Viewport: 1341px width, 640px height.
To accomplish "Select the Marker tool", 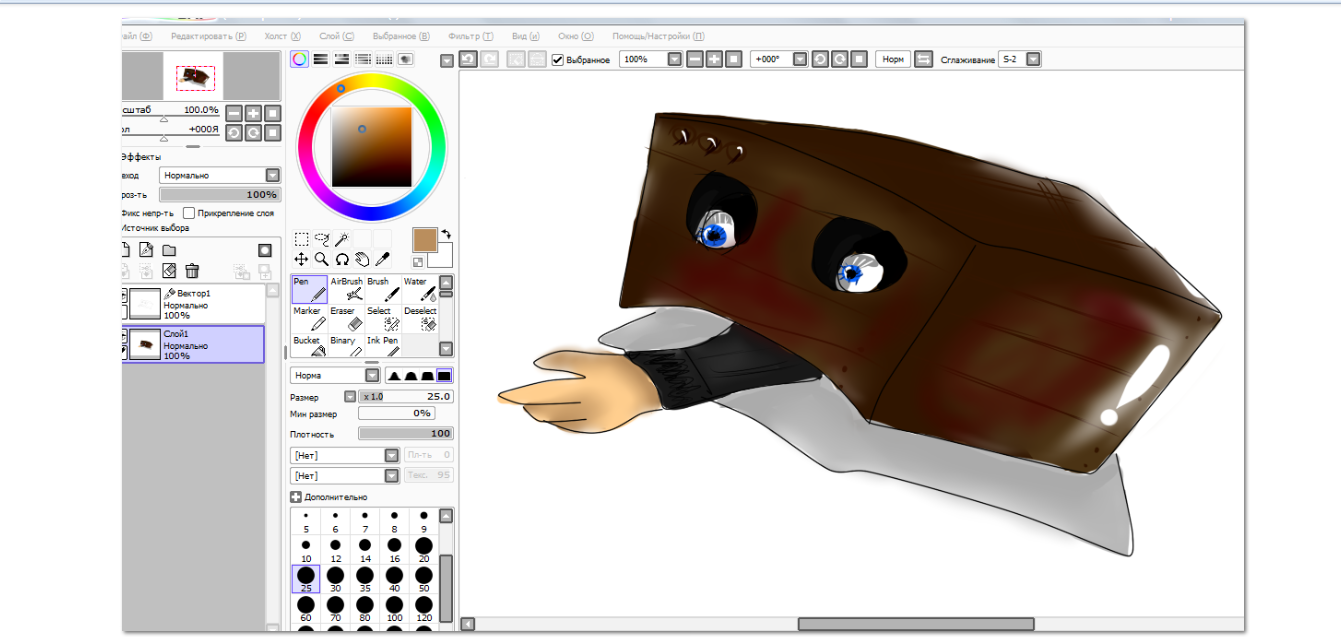I will point(309,318).
